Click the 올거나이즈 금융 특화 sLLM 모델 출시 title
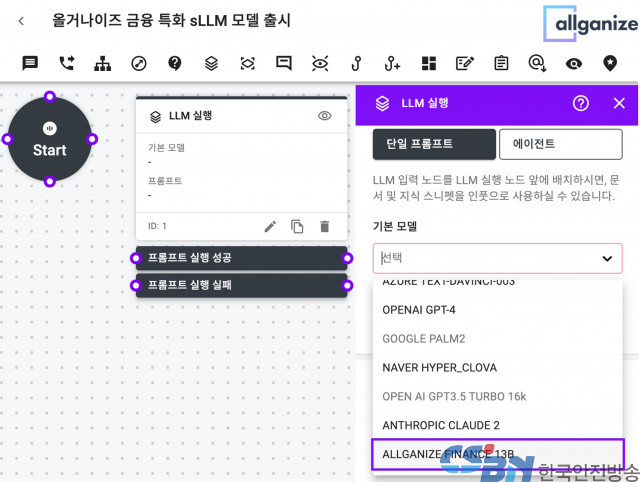The image size is (640, 482). pos(171,20)
